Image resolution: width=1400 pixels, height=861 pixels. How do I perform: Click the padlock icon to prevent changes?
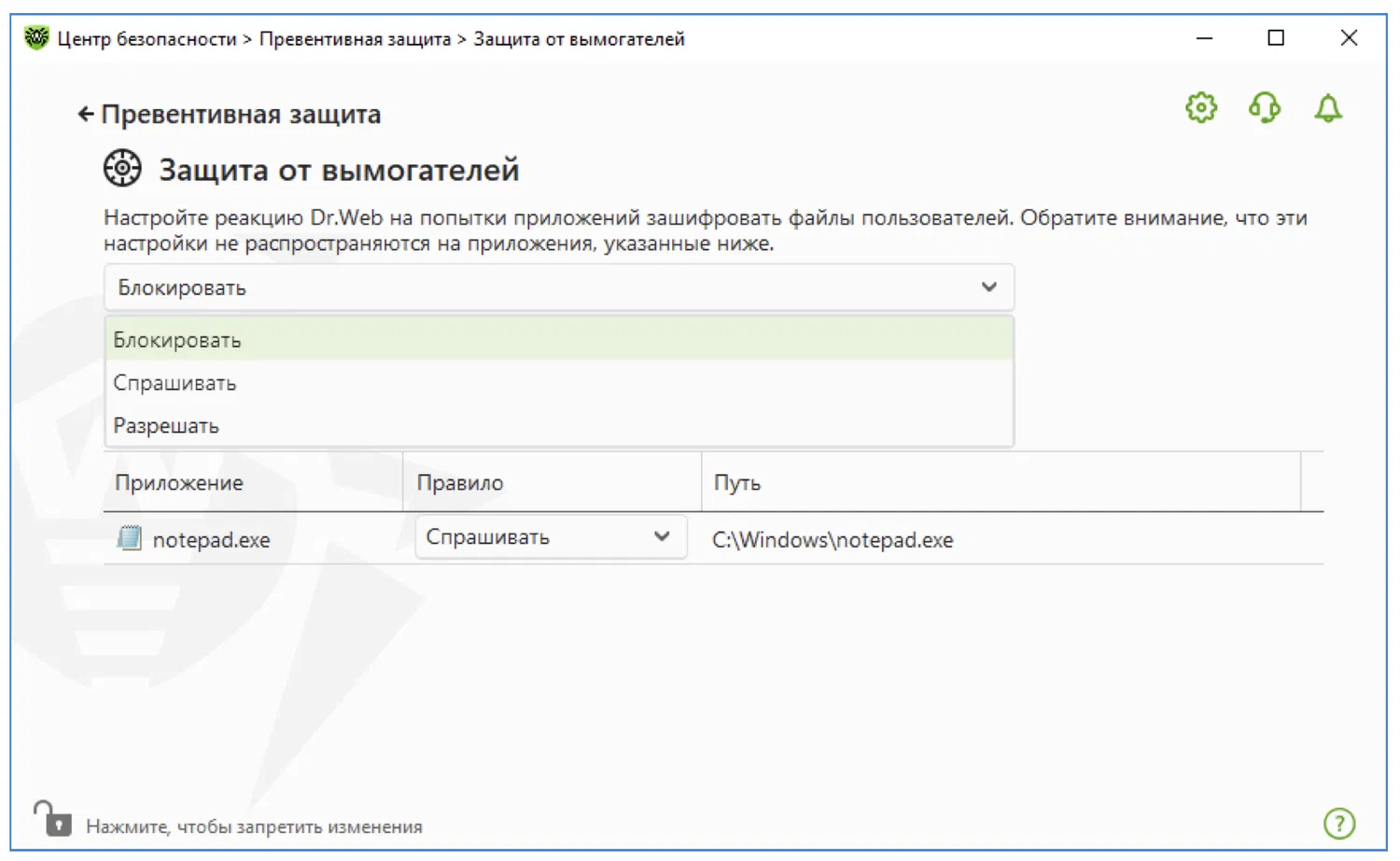53,819
